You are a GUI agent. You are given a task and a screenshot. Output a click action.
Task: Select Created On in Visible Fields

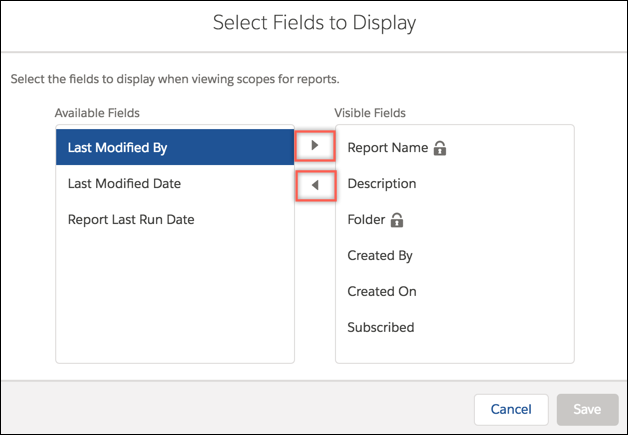coord(455,292)
